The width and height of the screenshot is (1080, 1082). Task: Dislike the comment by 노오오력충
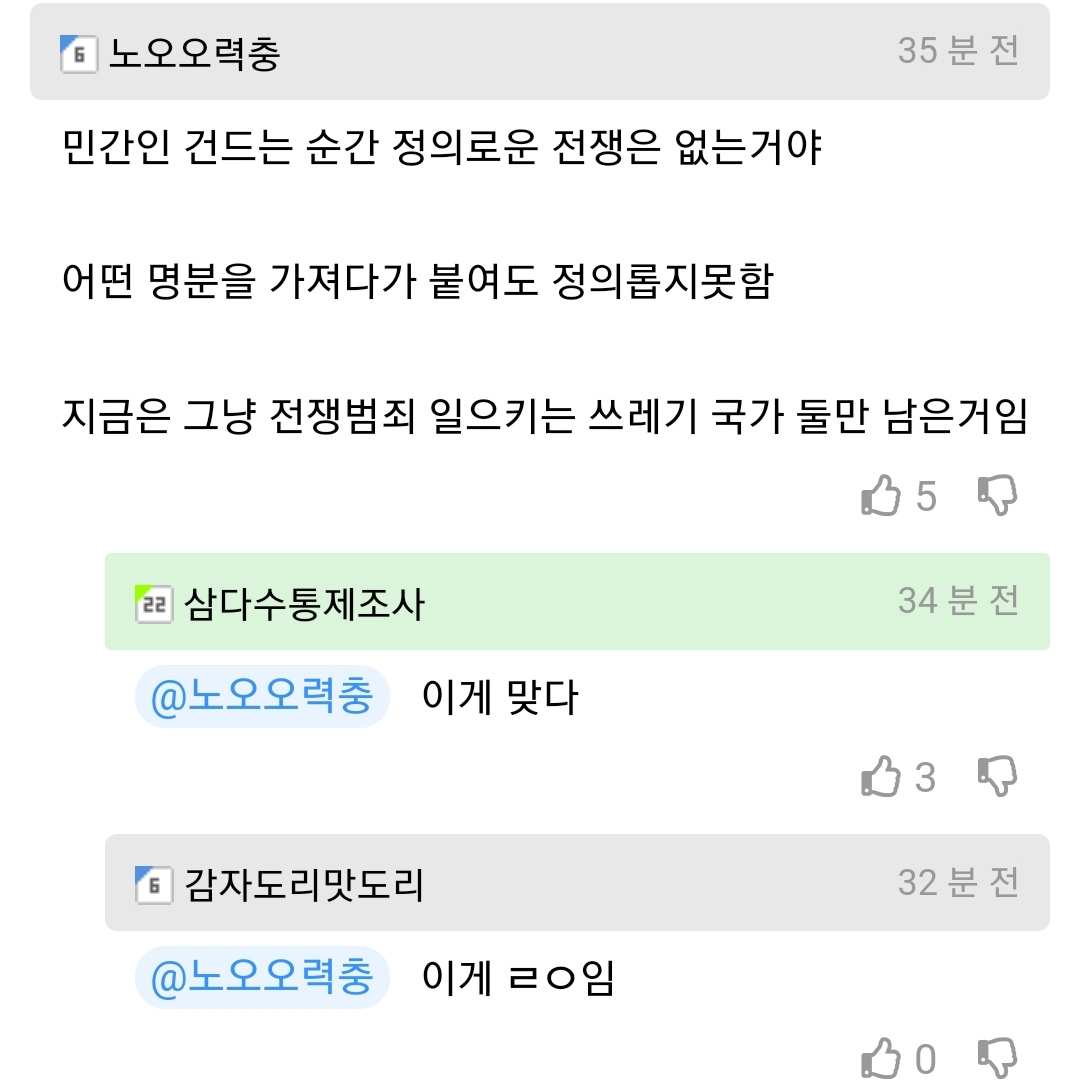[x=996, y=495]
